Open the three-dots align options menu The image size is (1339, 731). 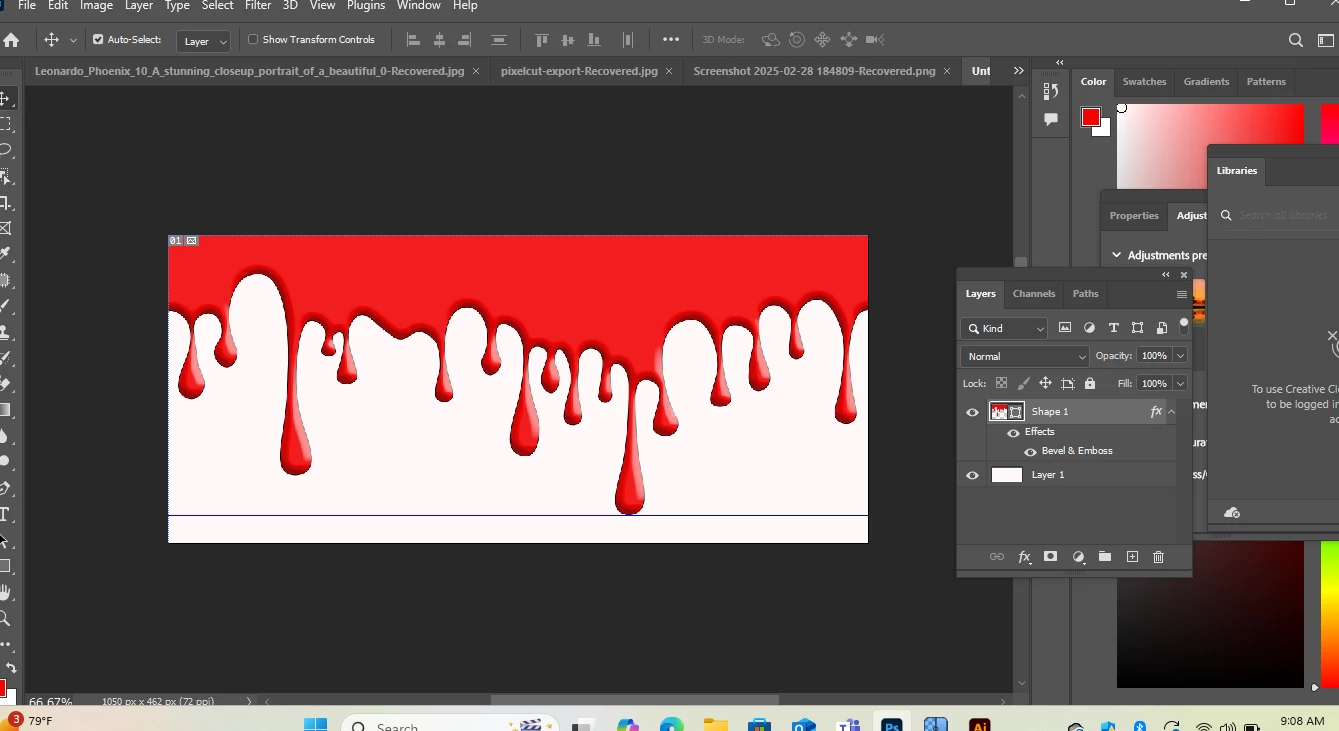(x=671, y=40)
